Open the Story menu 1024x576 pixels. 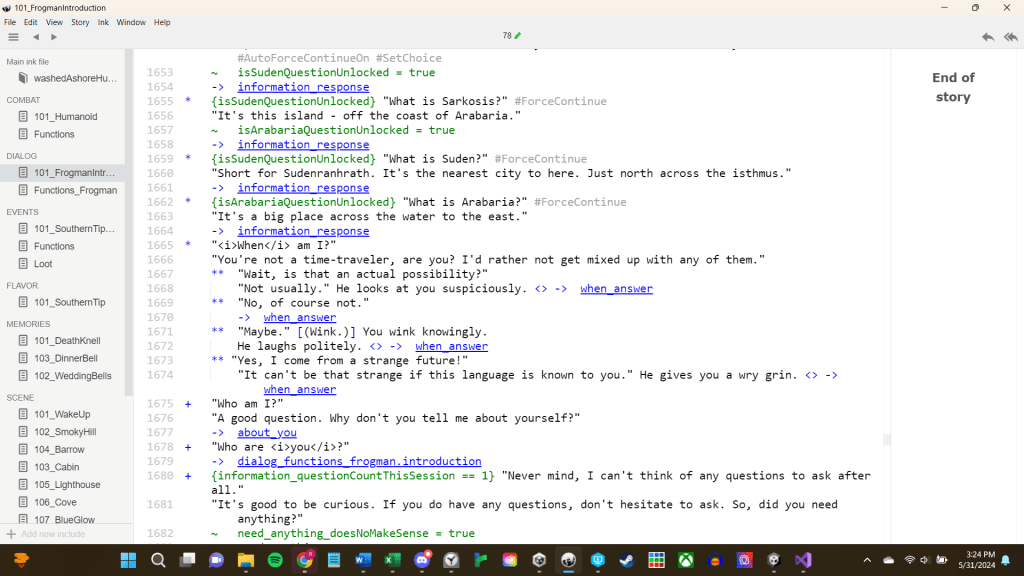point(80,22)
